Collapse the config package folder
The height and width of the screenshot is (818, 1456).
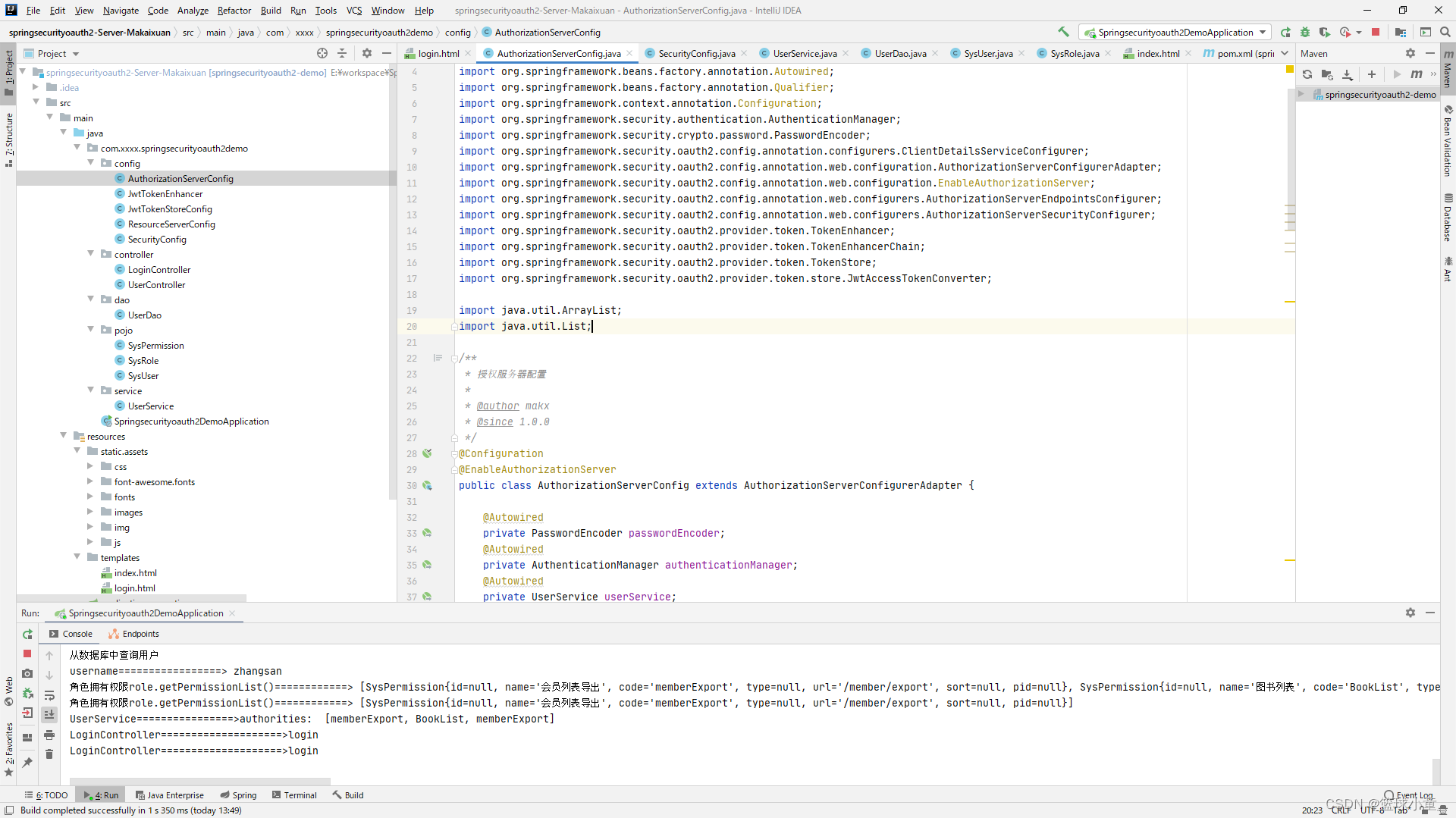point(91,163)
